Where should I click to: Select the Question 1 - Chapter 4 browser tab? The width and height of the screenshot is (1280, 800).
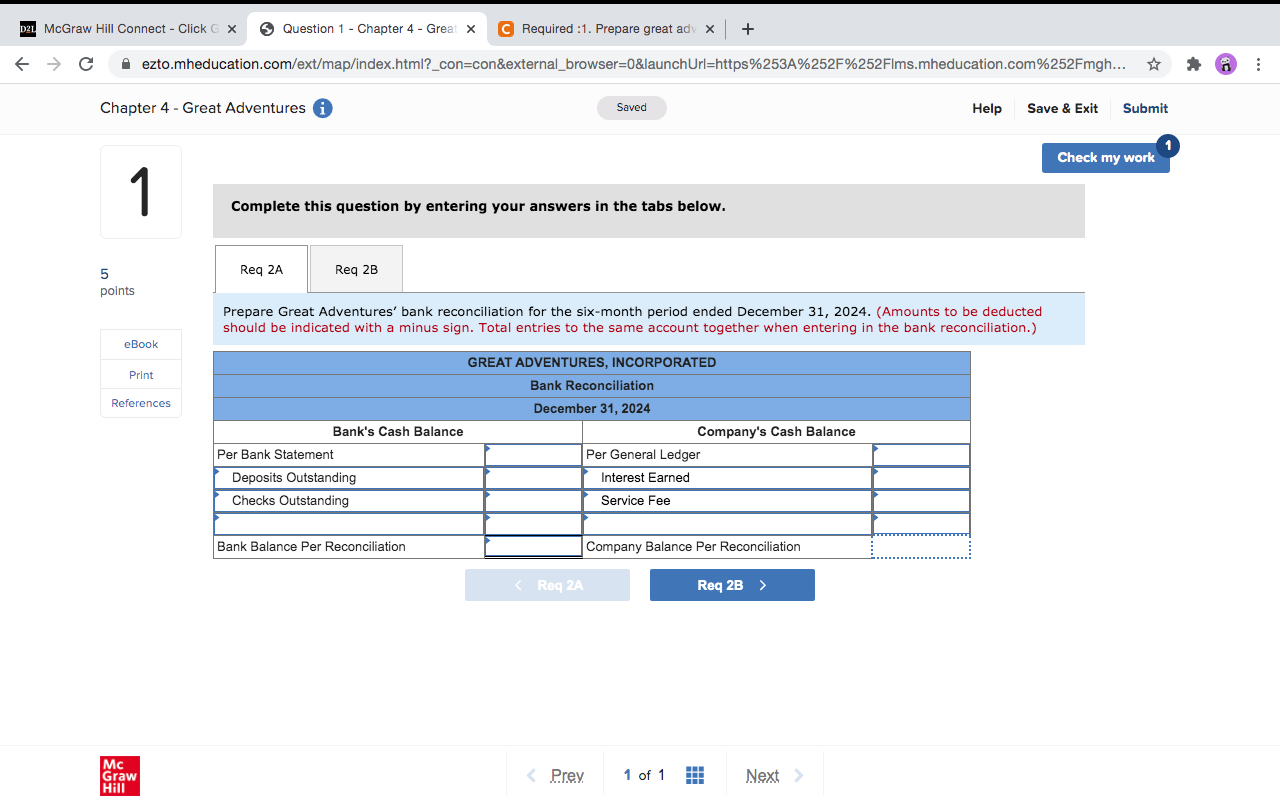(x=367, y=29)
